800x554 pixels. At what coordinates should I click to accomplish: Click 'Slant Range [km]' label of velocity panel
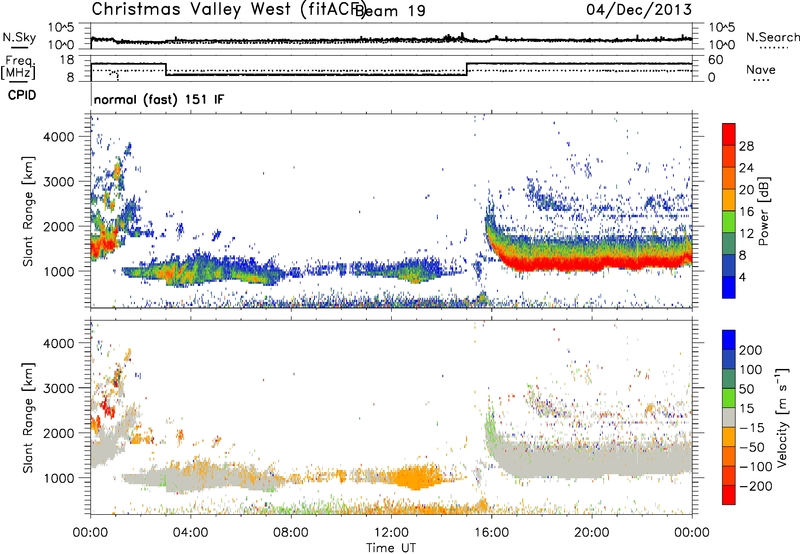[28, 418]
